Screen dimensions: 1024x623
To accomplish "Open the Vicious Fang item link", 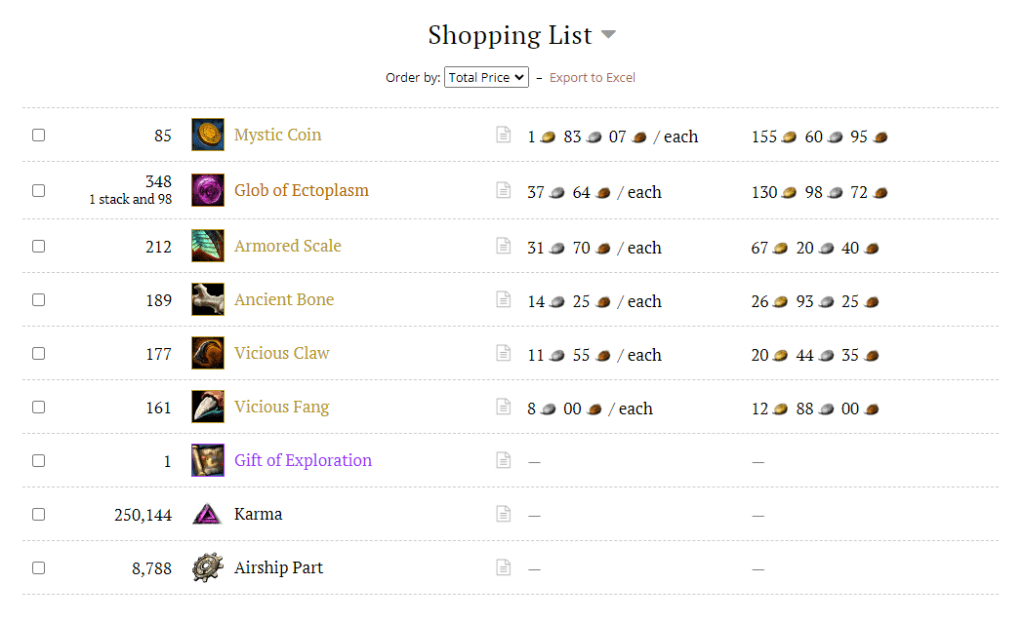I will click(x=281, y=407).
